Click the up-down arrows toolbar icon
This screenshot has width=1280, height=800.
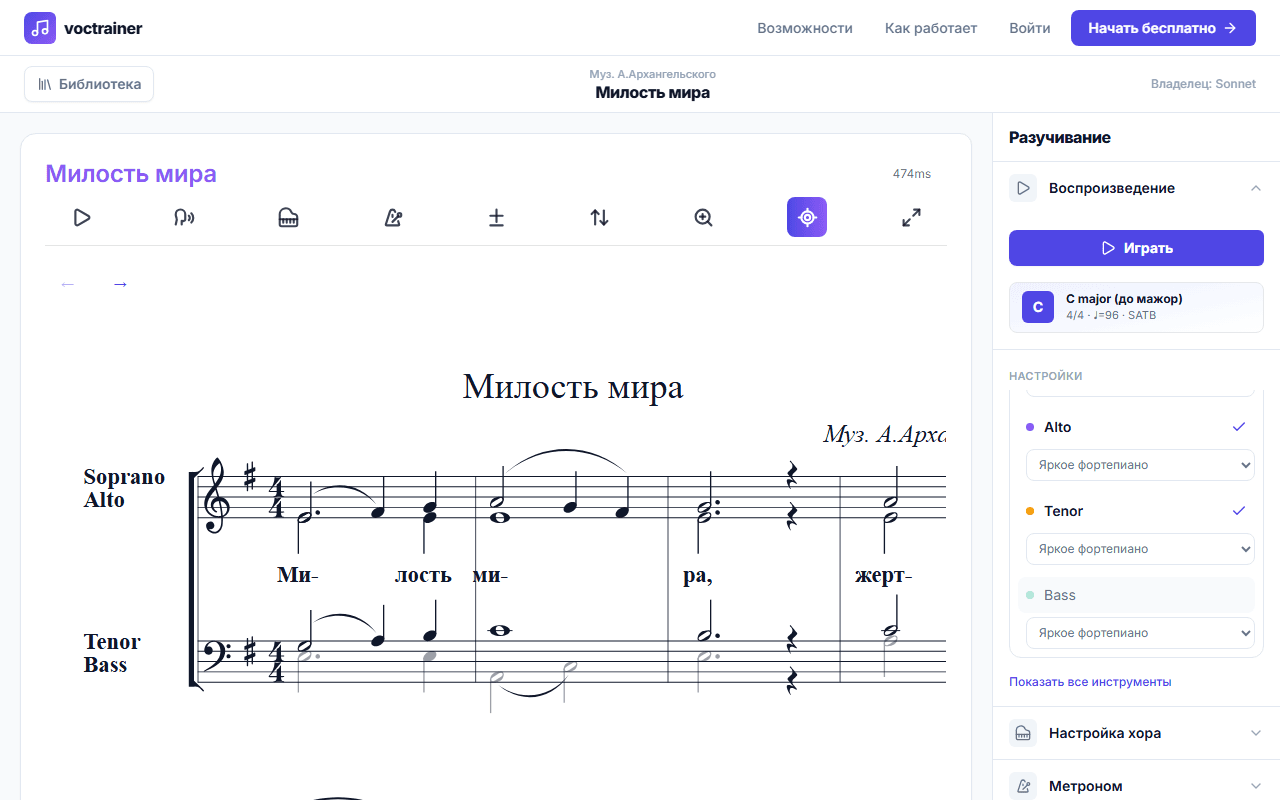coord(599,217)
